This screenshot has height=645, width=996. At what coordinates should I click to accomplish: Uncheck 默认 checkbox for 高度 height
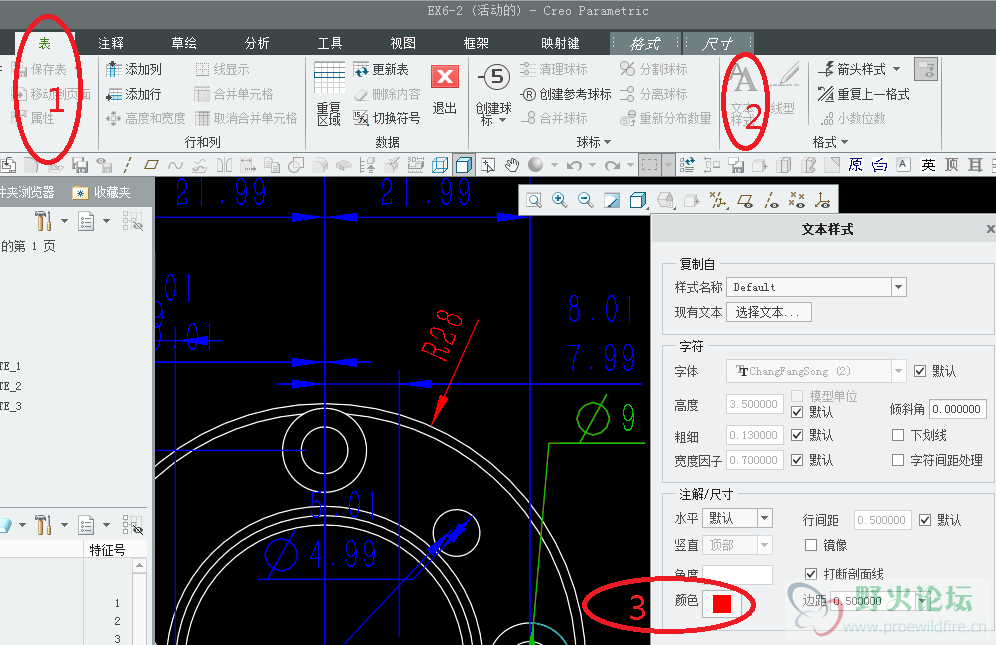pyautogui.click(x=797, y=412)
